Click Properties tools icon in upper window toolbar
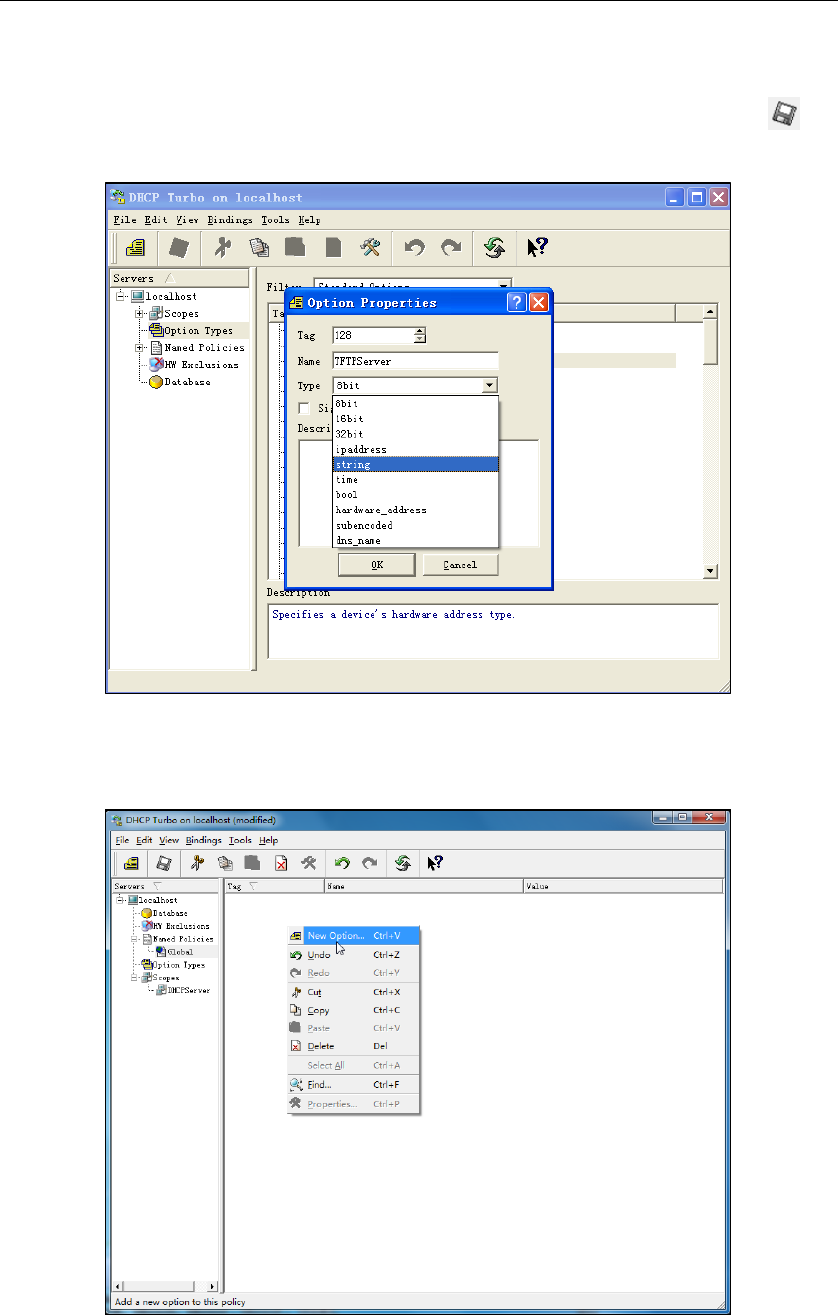Screen dimensions: 838x1315 tap(369, 246)
